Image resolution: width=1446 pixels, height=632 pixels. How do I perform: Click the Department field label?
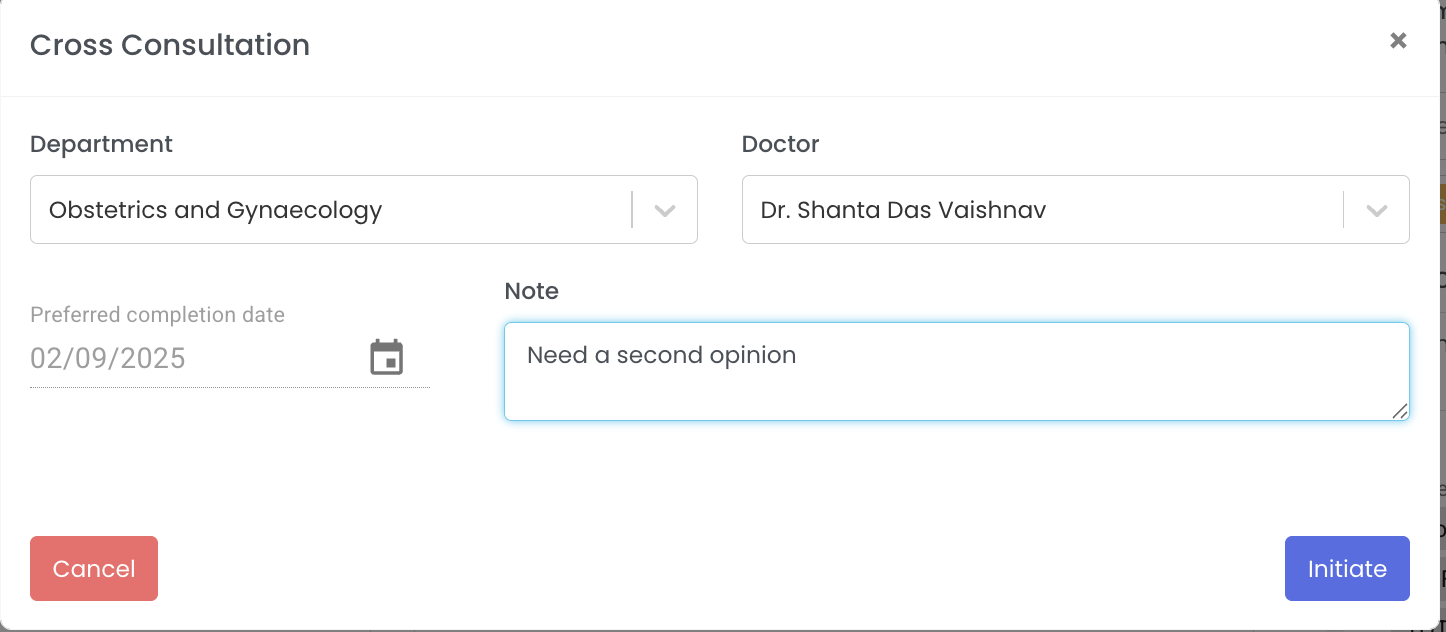point(101,144)
